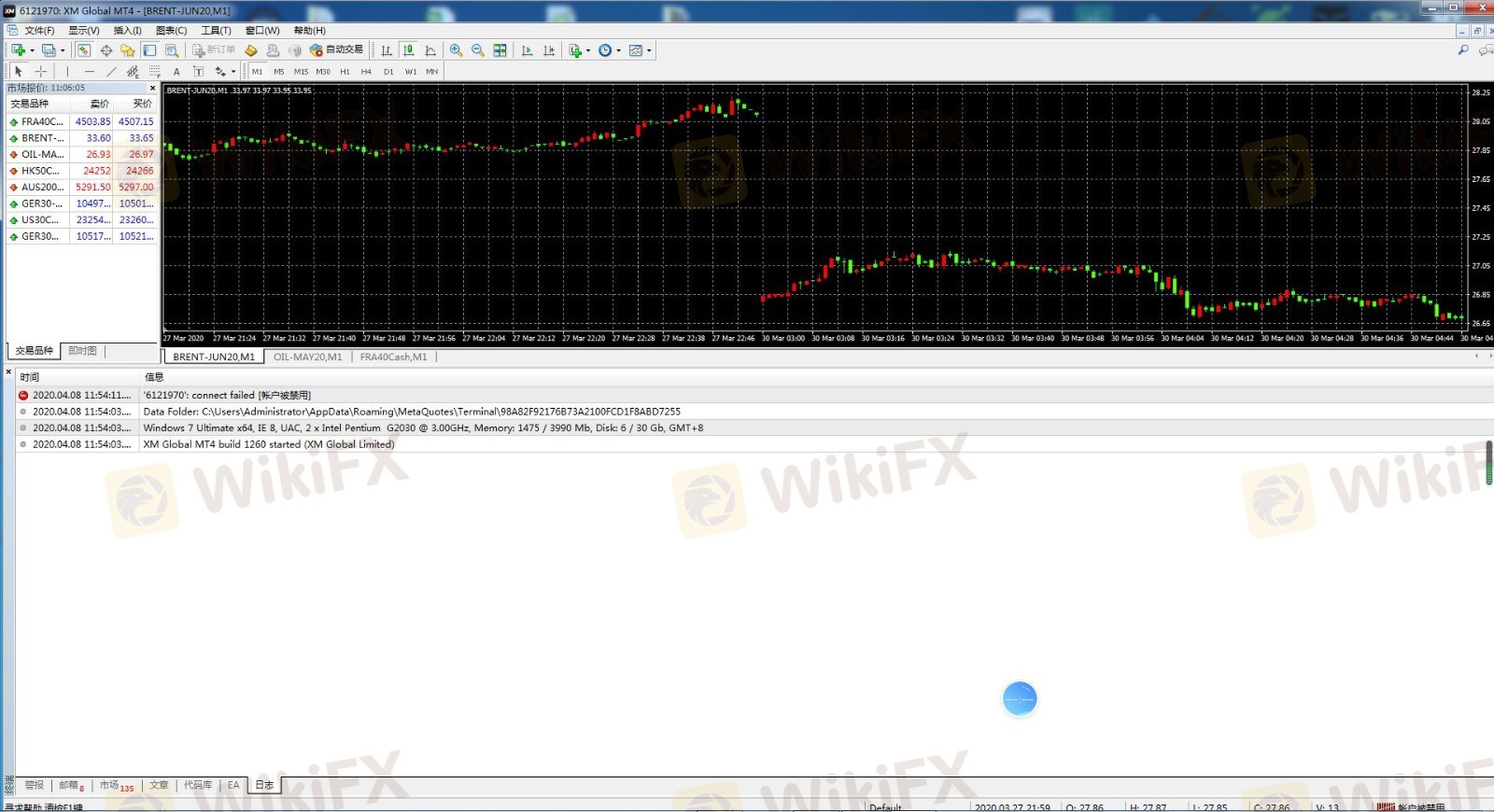
Task: Select the Cursor arrow tool
Action: click(x=19, y=71)
